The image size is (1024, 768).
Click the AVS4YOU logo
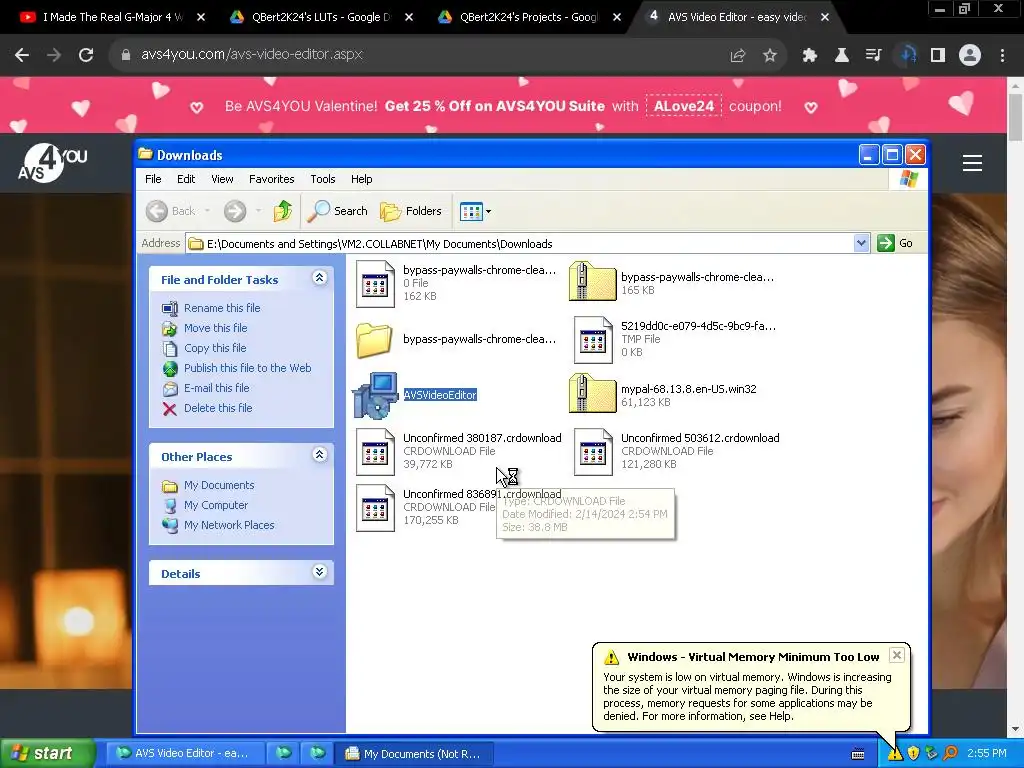tap(52, 163)
